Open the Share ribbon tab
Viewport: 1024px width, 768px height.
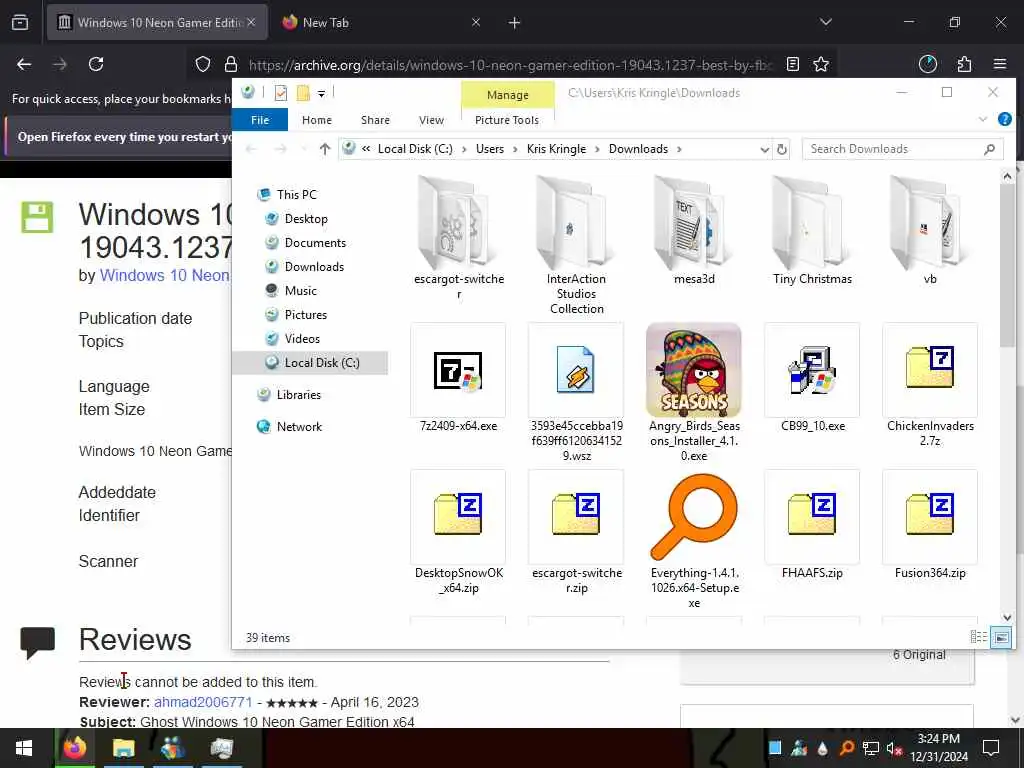pos(376,120)
